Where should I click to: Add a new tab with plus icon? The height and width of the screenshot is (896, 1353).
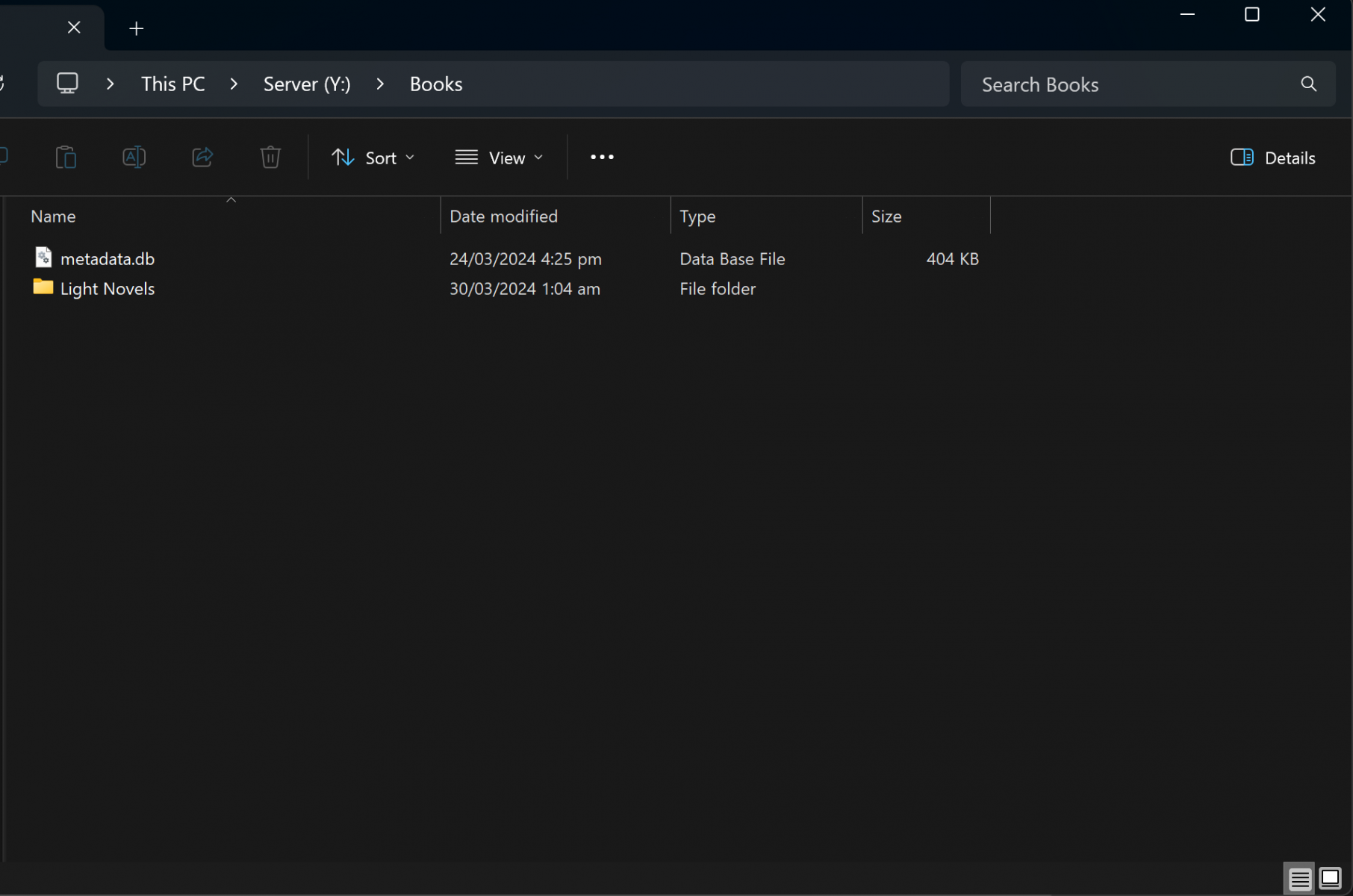pyautogui.click(x=136, y=28)
